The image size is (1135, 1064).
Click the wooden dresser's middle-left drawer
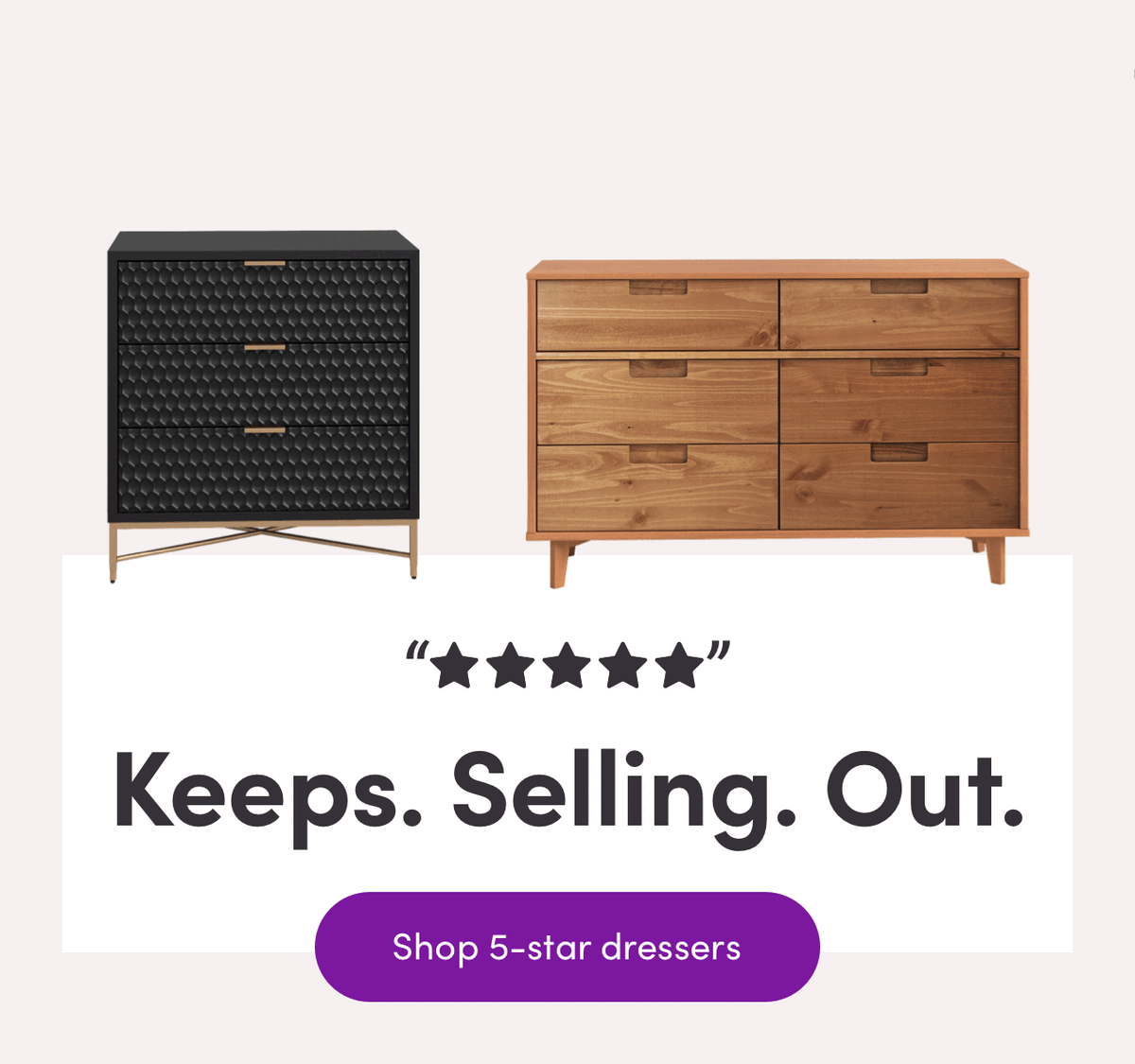pos(656,400)
